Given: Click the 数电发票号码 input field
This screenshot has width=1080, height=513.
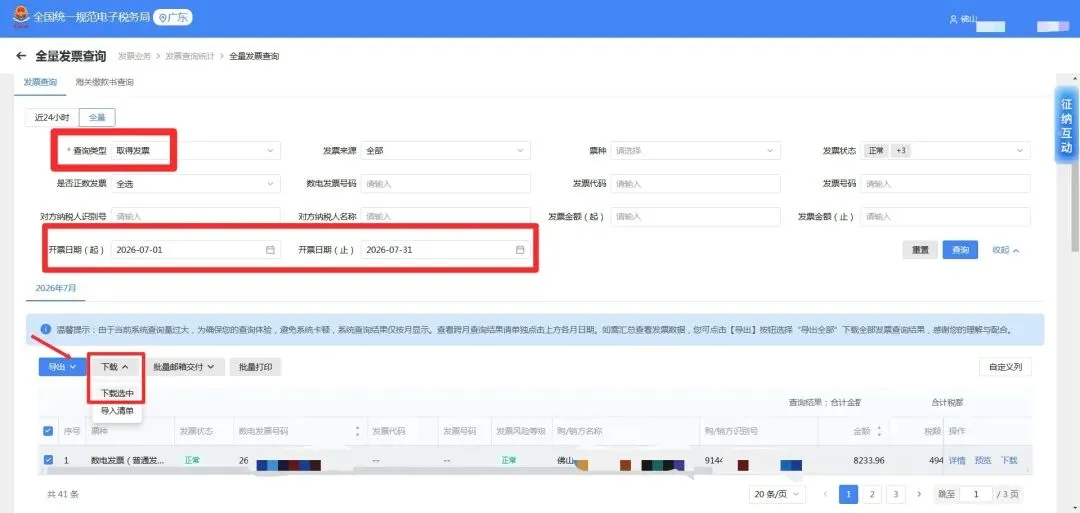Looking at the screenshot, I should (x=446, y=184).
